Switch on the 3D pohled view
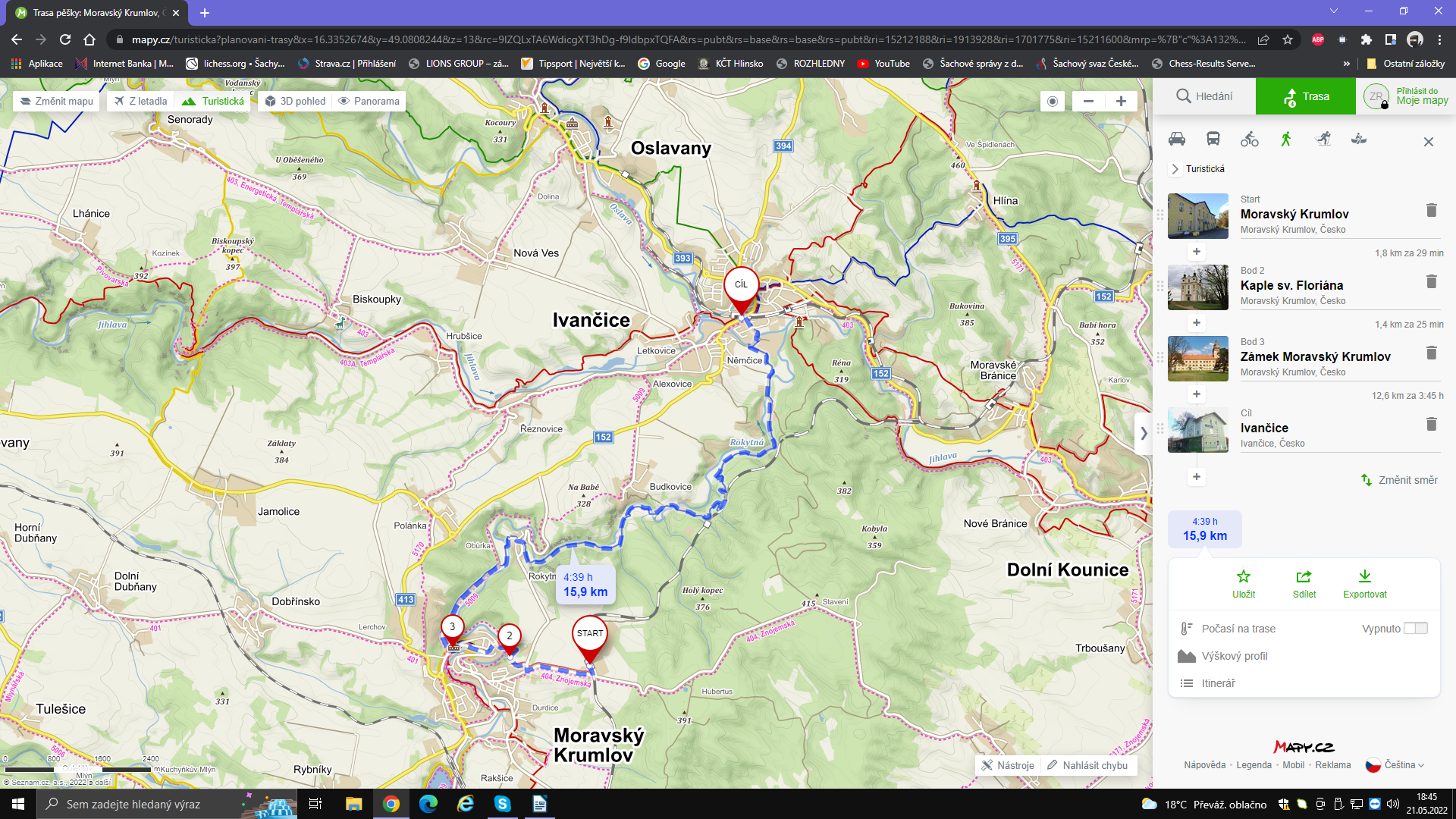This screenshot has width=1456, height=819. tap(295, 101)
